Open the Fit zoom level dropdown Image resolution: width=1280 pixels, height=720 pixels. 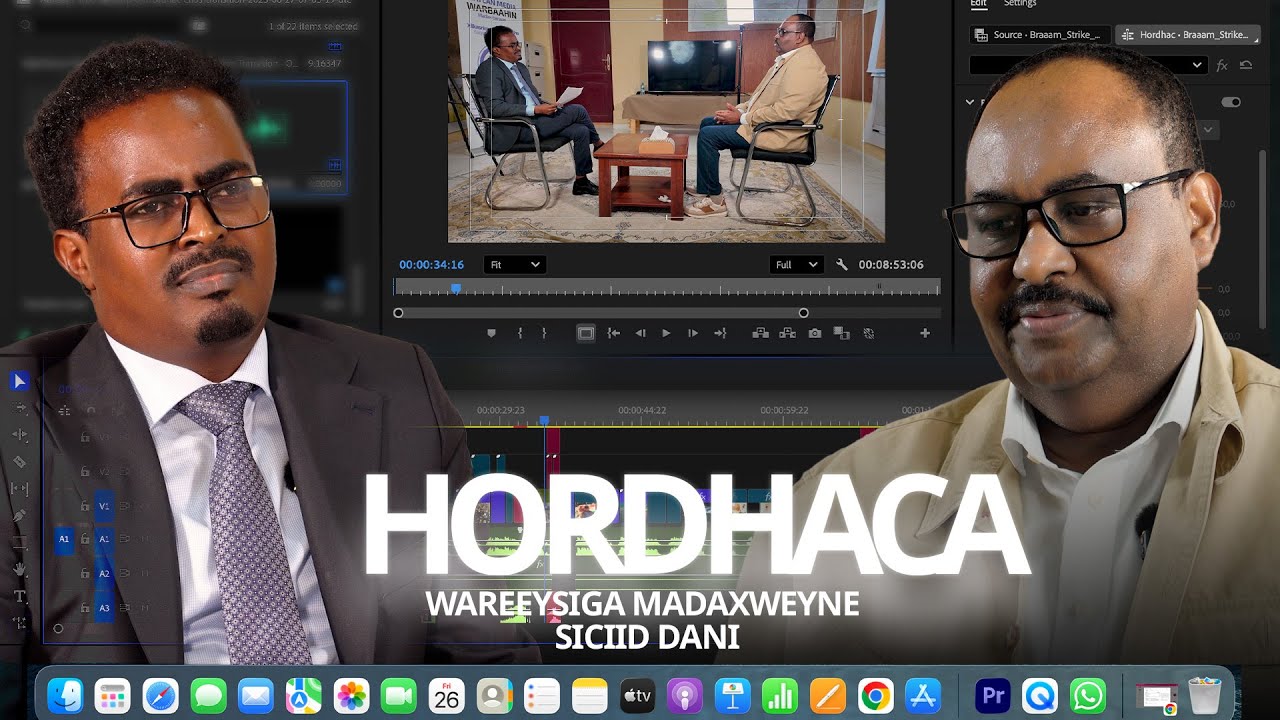pyautogui.click(x=515, y=265)
